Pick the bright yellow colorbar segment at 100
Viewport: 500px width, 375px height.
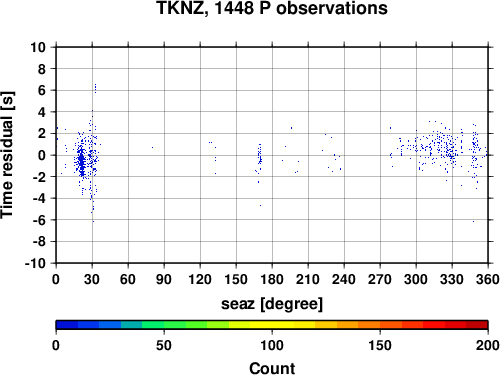tap(272, 325)
